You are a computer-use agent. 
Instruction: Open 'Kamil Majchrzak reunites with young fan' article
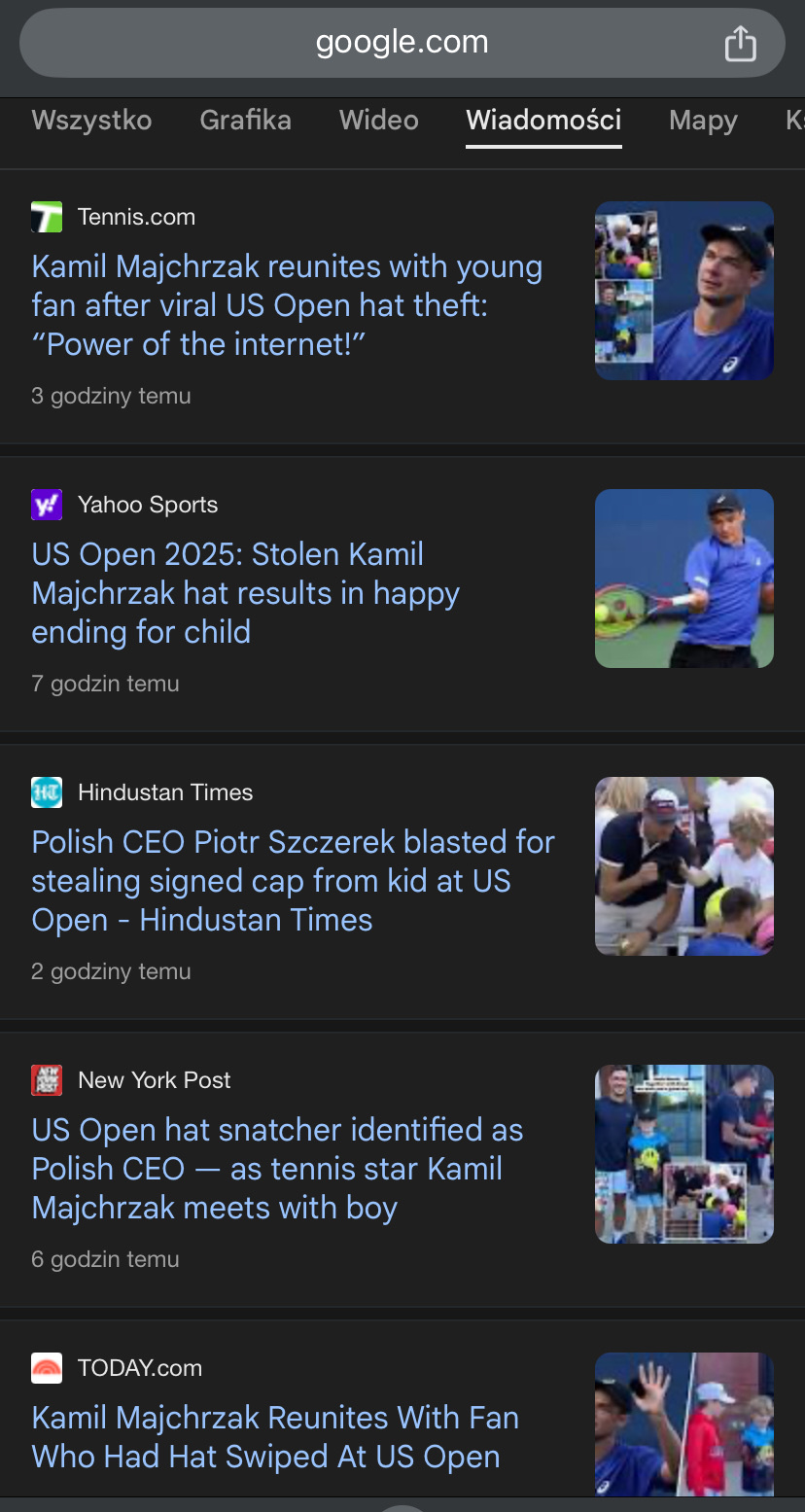[x=287, y=305]
